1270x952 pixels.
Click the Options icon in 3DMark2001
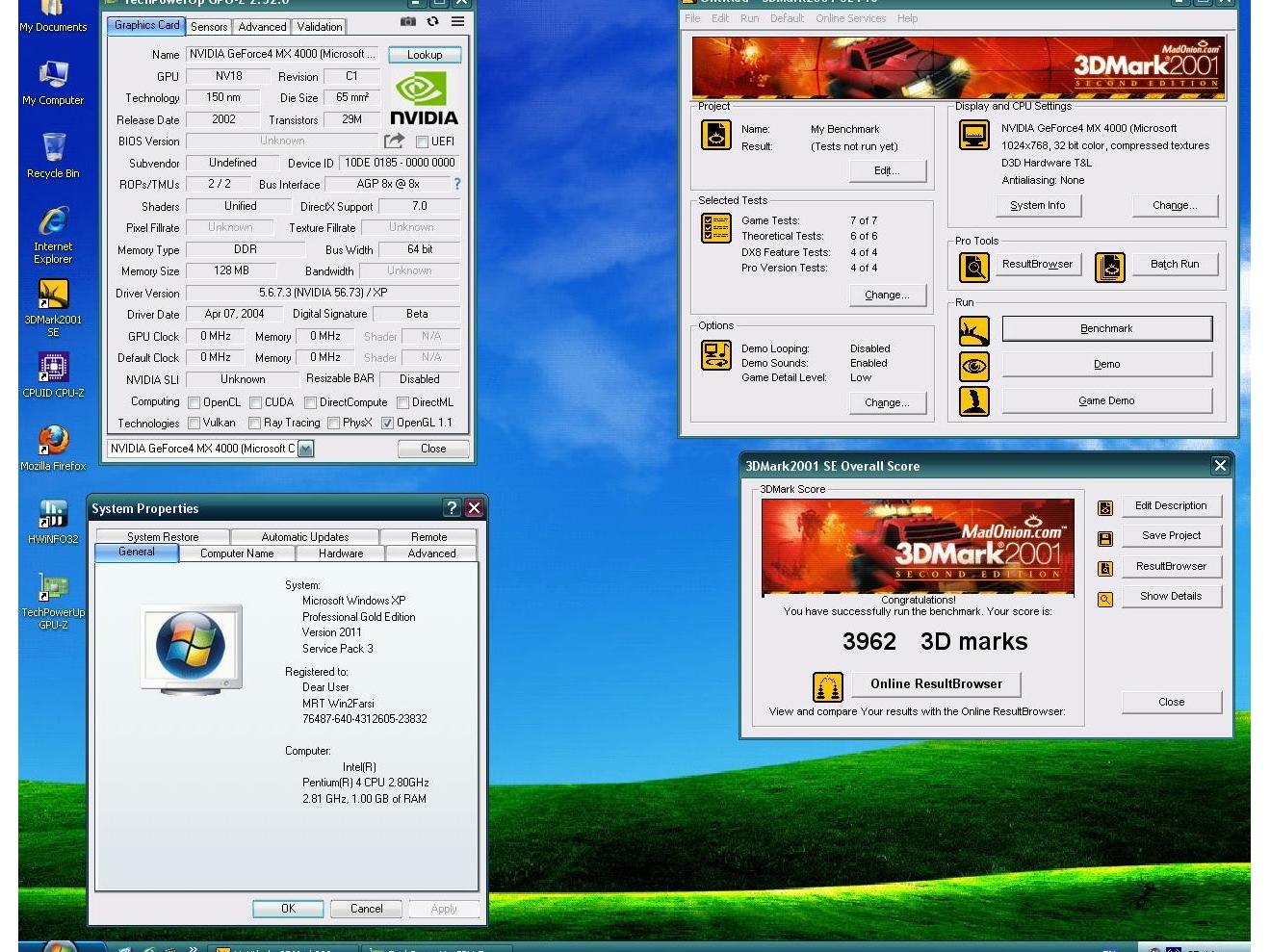715,354
